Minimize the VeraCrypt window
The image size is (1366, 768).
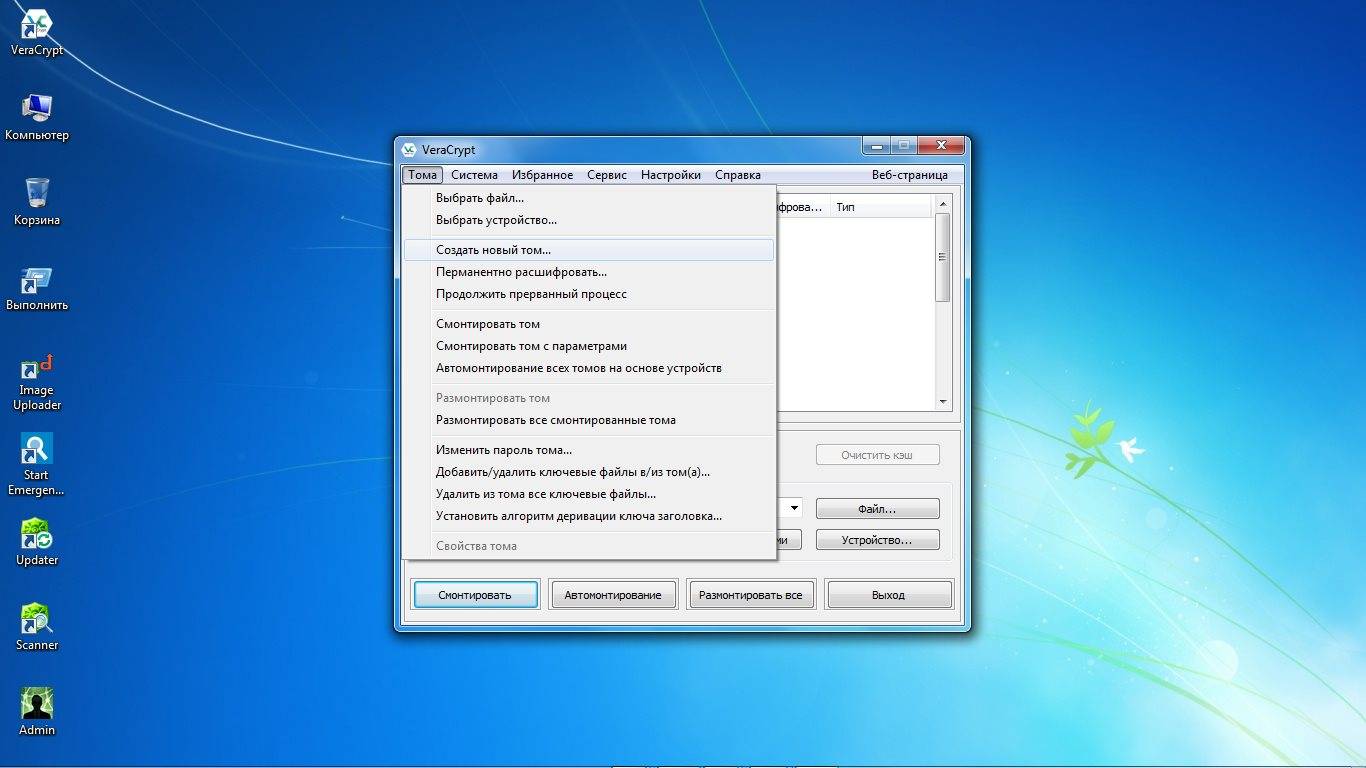pyautogui.click(x=876, y=146)
